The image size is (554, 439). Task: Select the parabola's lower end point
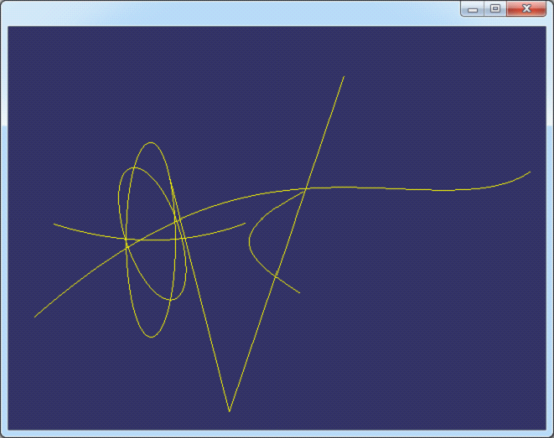299,292
